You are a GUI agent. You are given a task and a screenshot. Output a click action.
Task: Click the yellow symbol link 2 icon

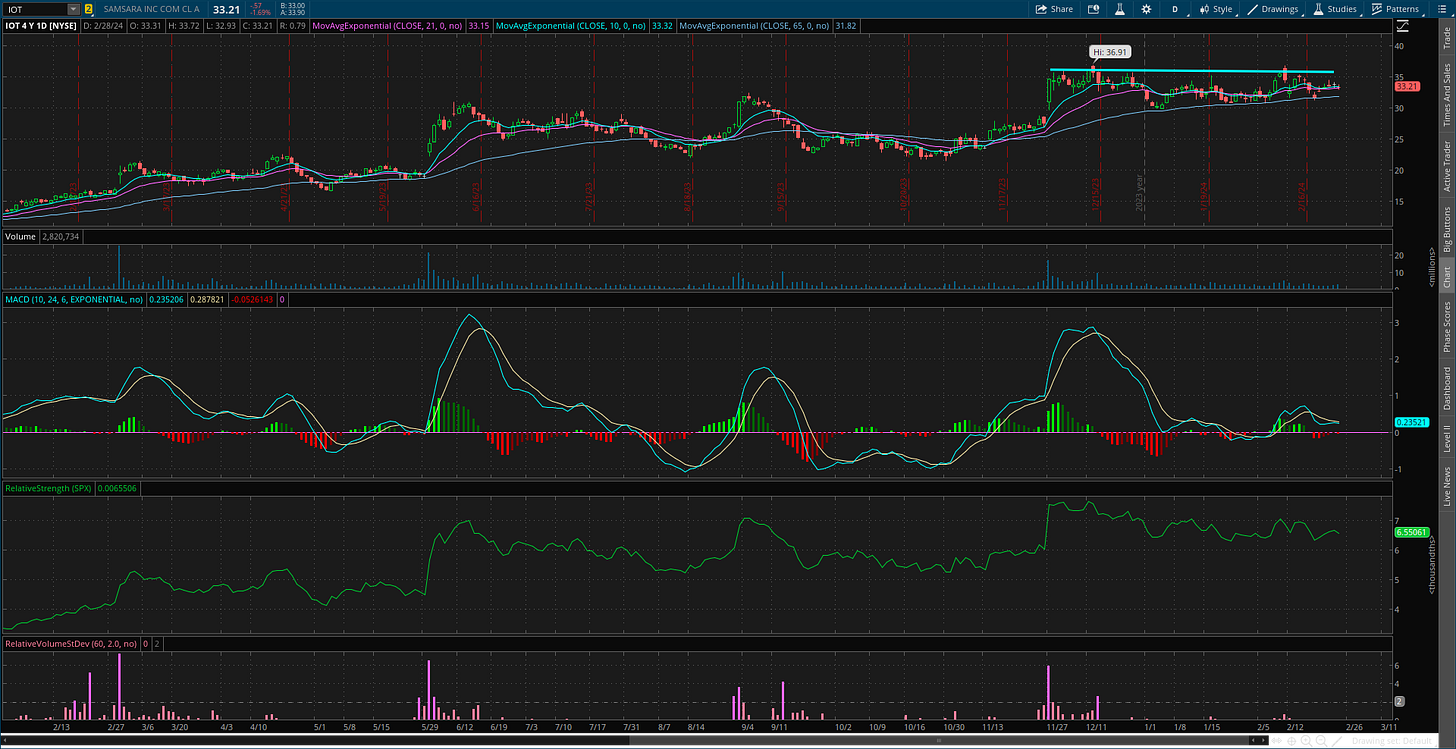tap(88, 9)
